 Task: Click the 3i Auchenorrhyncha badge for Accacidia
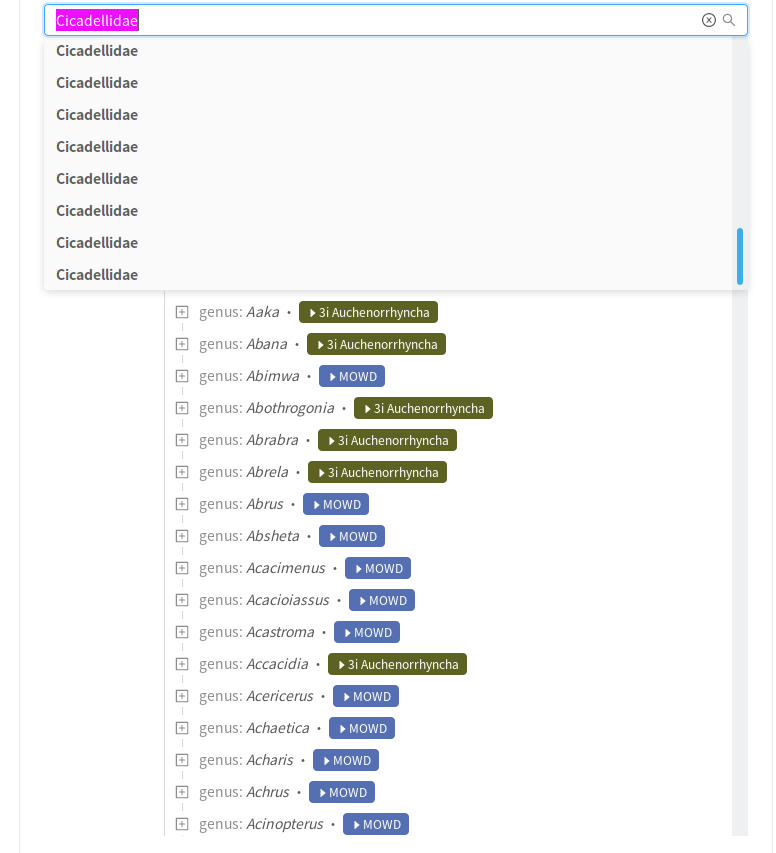[x=397, y=664]
